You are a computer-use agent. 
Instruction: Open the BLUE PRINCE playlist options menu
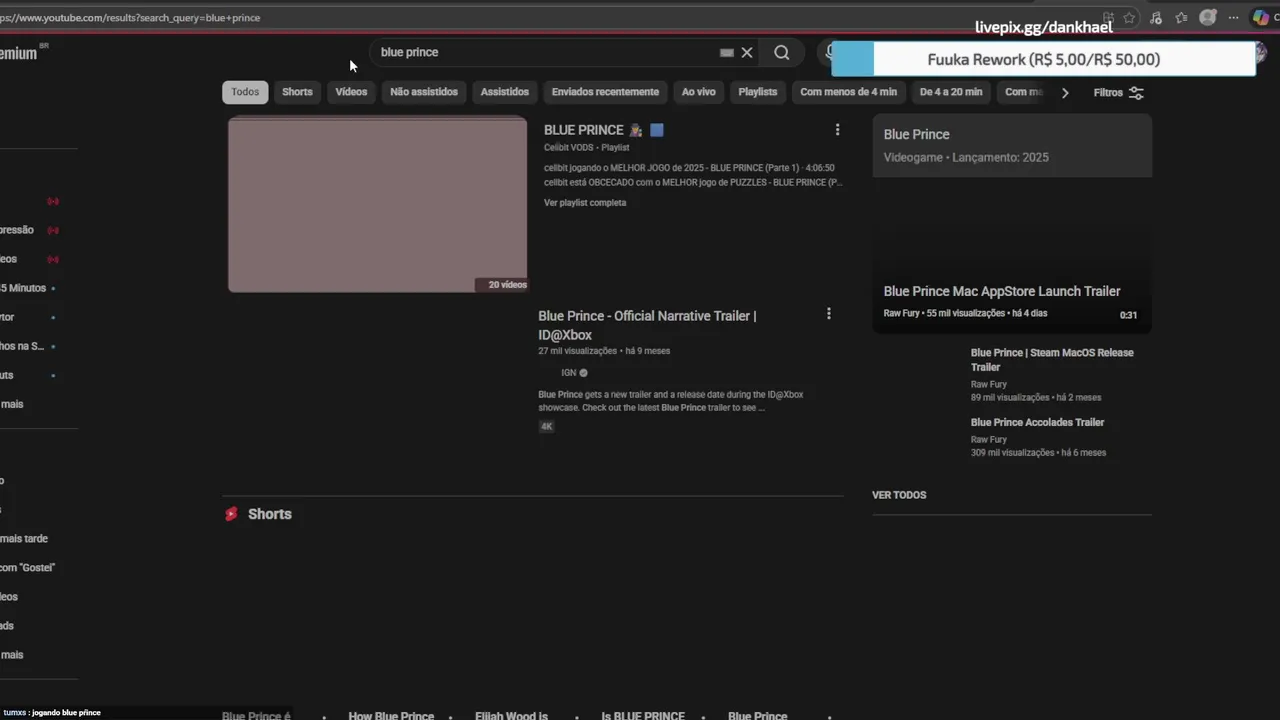click(837, 130)
